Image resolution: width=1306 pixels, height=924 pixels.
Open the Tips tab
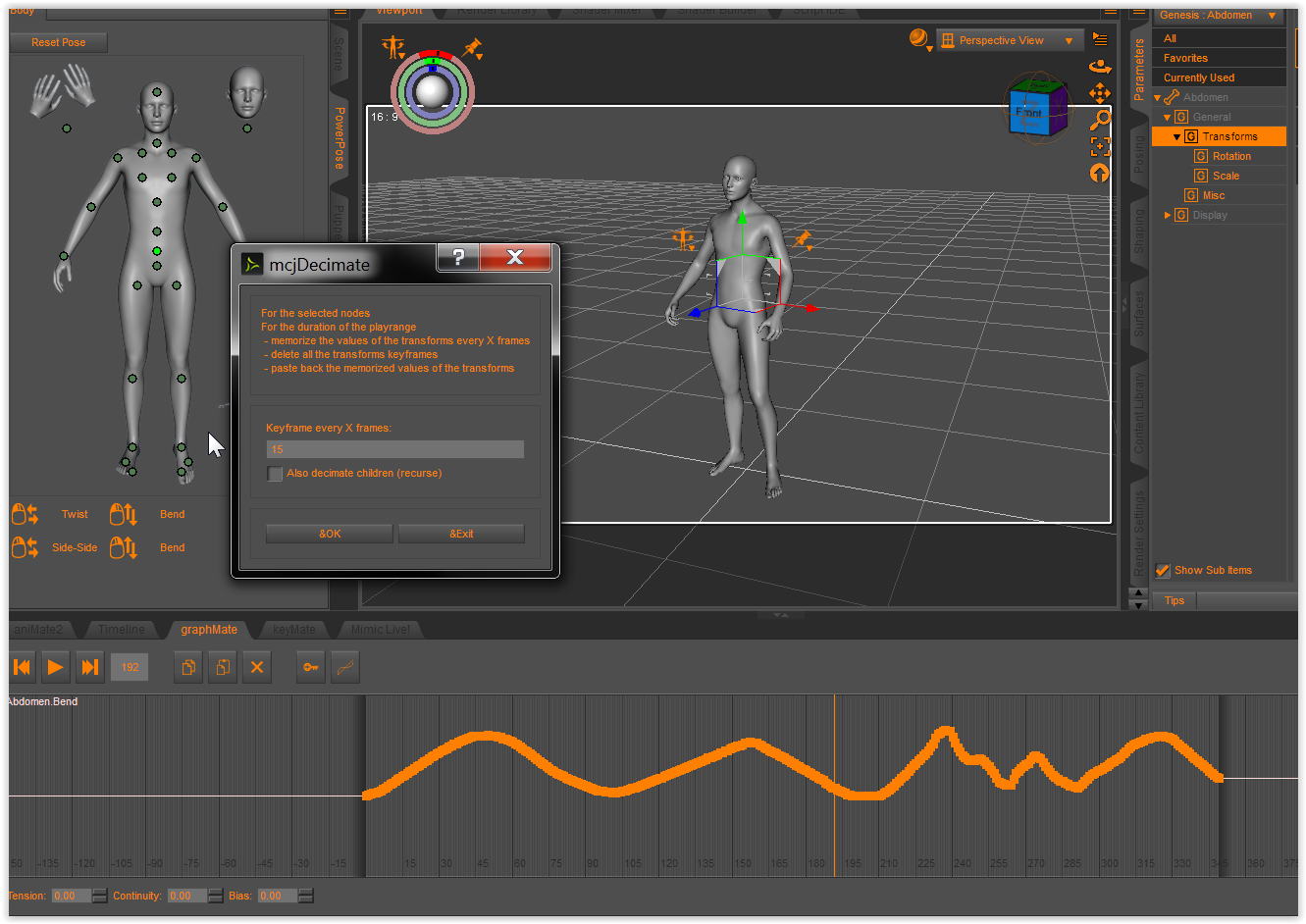[1175, 600]
